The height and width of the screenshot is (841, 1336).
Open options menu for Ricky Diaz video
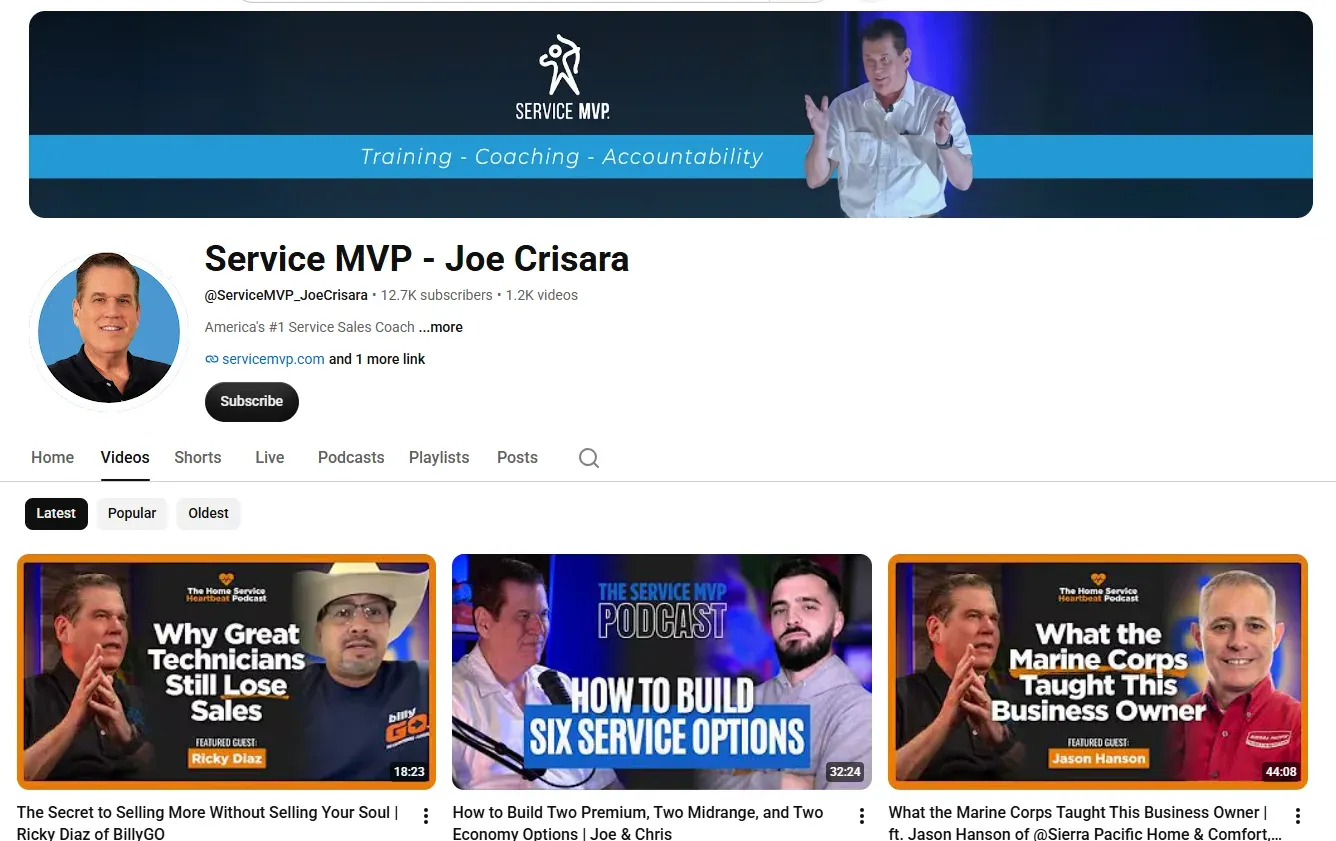pos(426,816)
